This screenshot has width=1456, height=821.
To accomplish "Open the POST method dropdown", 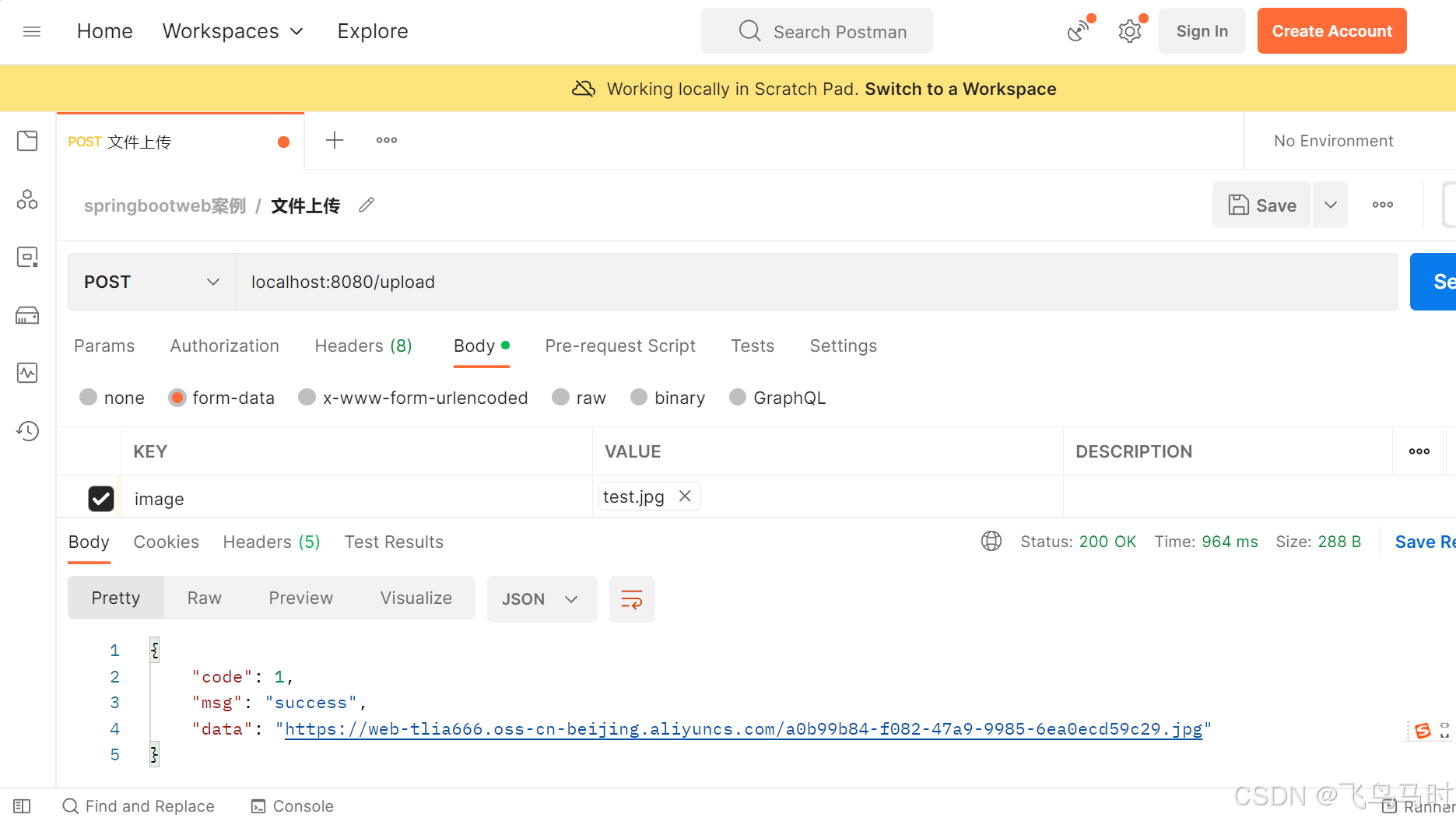I will [x=152, y=282].
